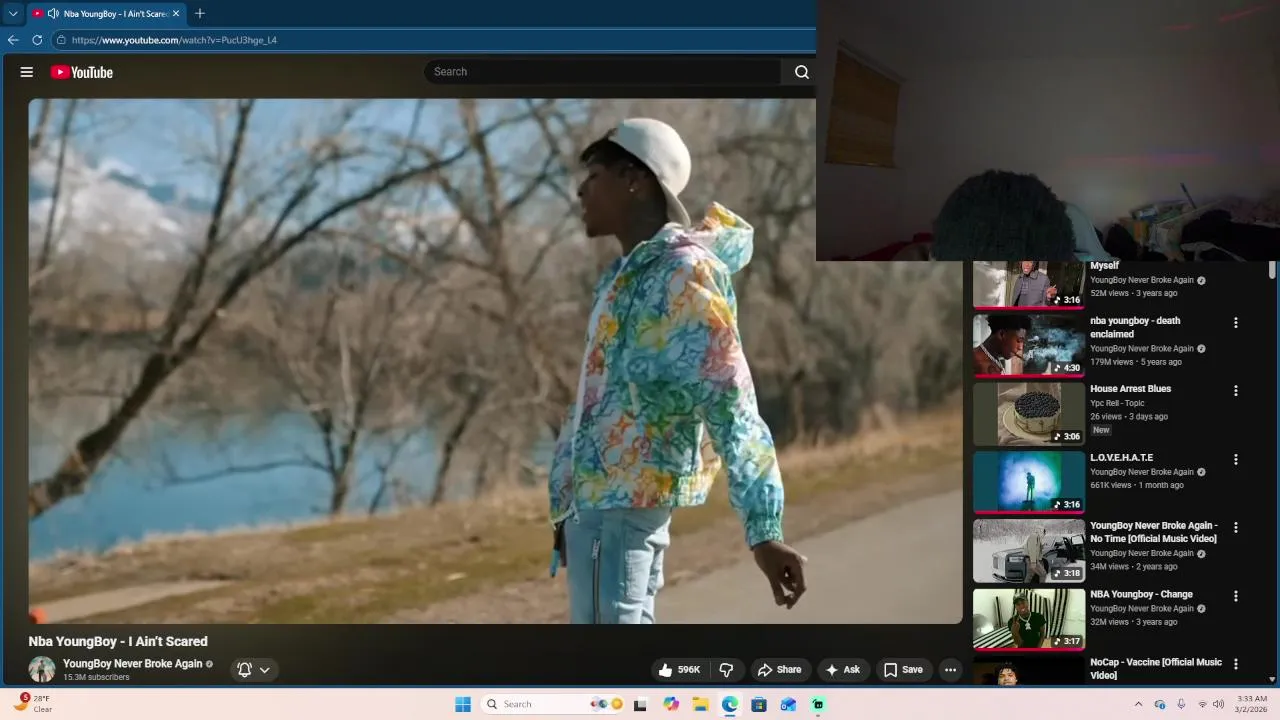
Task: Open network Wi-Fi tray icon
Action: [x=1202, y=704]
